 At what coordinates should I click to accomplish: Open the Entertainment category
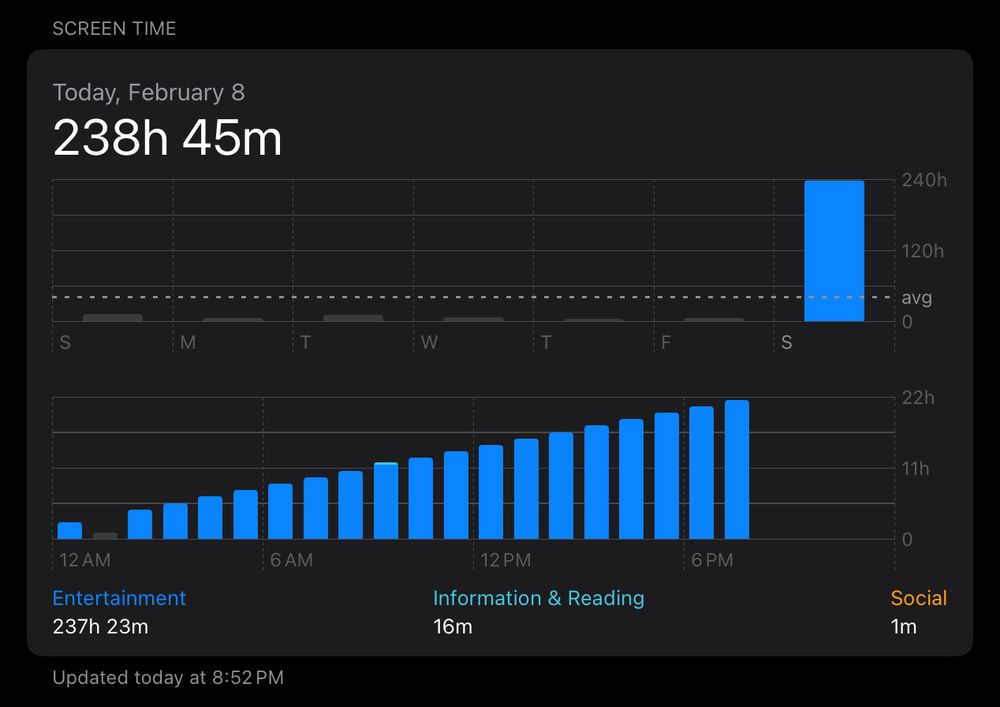118,598
